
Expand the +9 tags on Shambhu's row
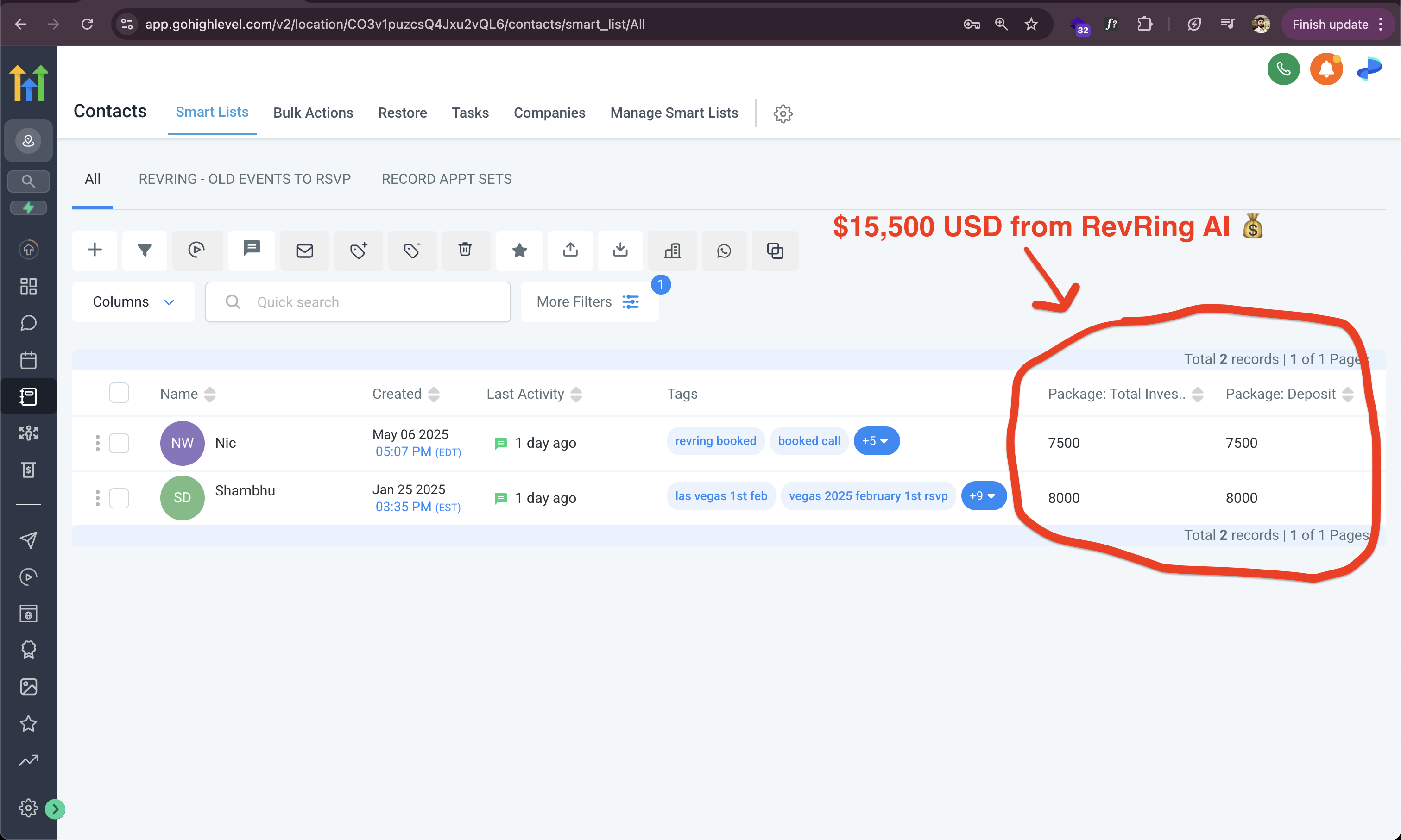984,496
